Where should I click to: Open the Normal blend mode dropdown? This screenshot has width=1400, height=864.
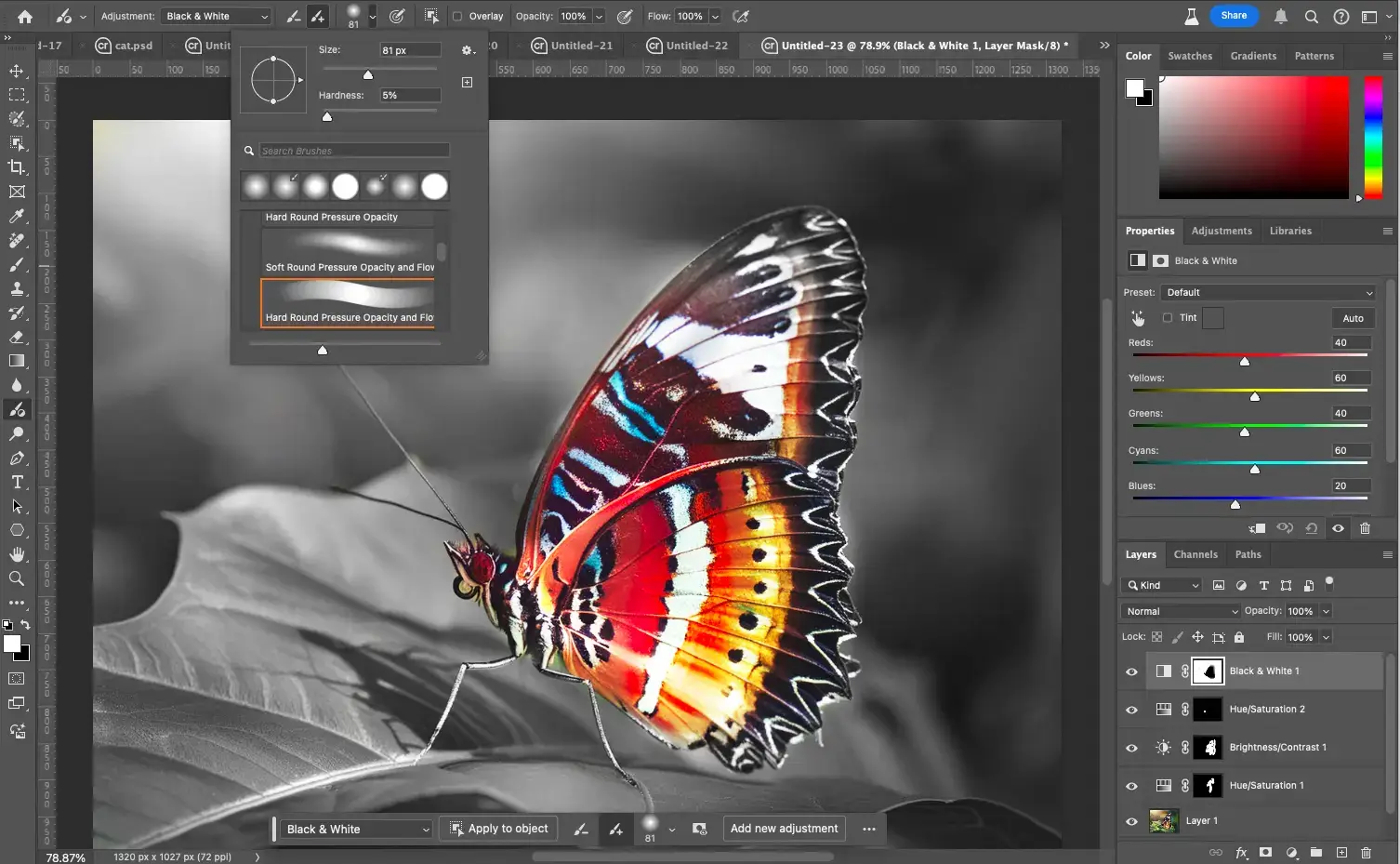pyautogui.click(x=1180, y=611)
